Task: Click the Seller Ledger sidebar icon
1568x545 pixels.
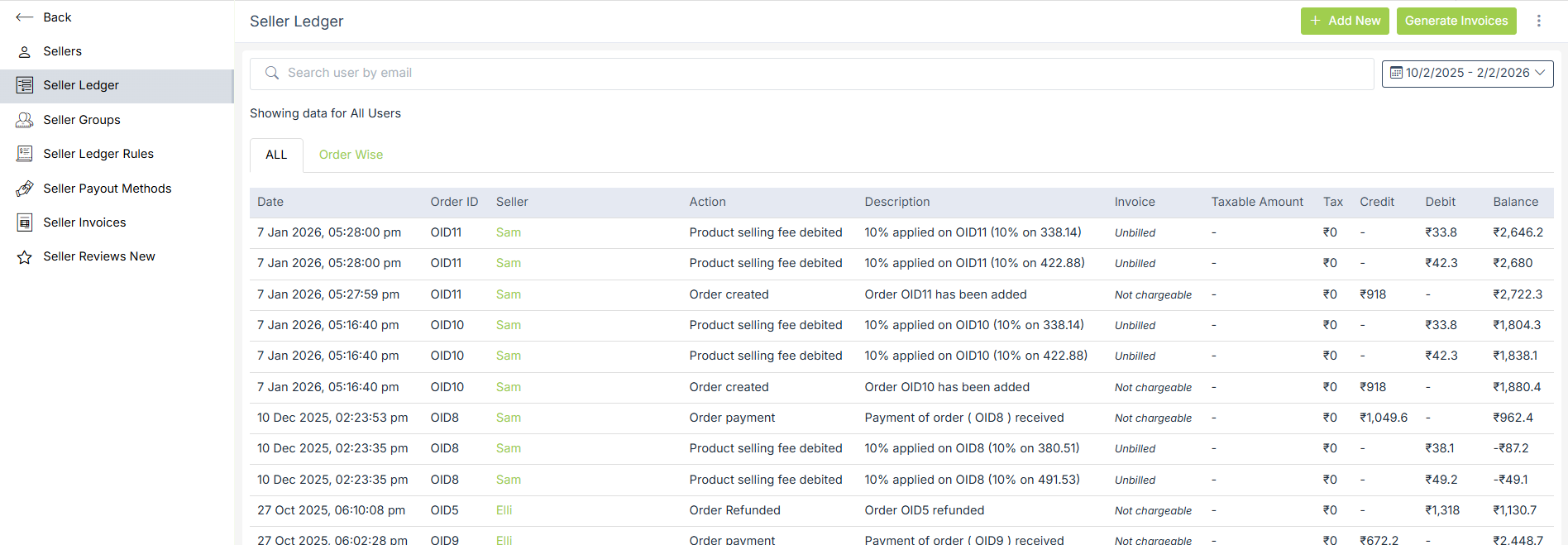Action: (25, 85)
